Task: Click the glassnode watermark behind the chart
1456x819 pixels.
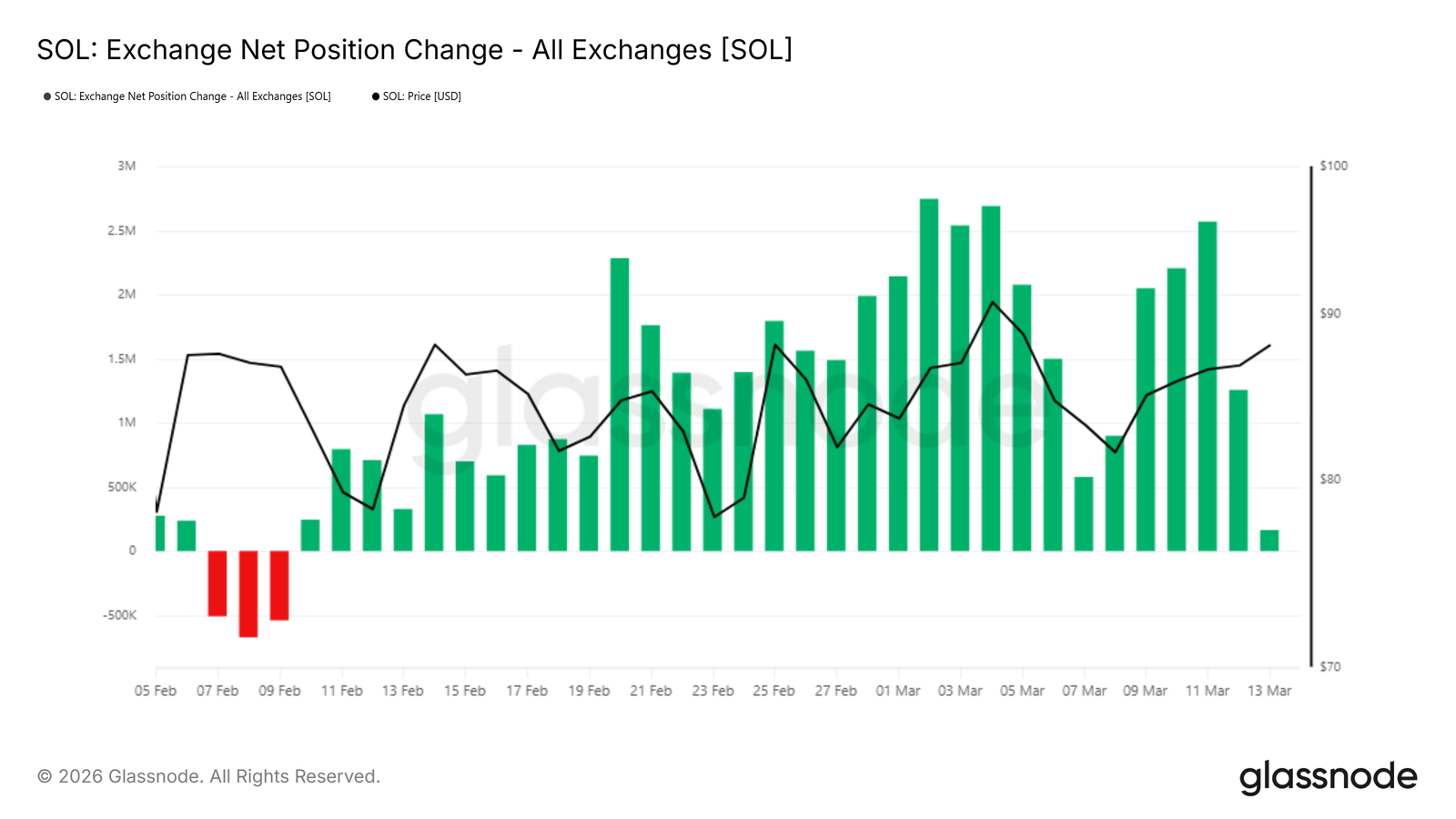Action: [728, 400]
